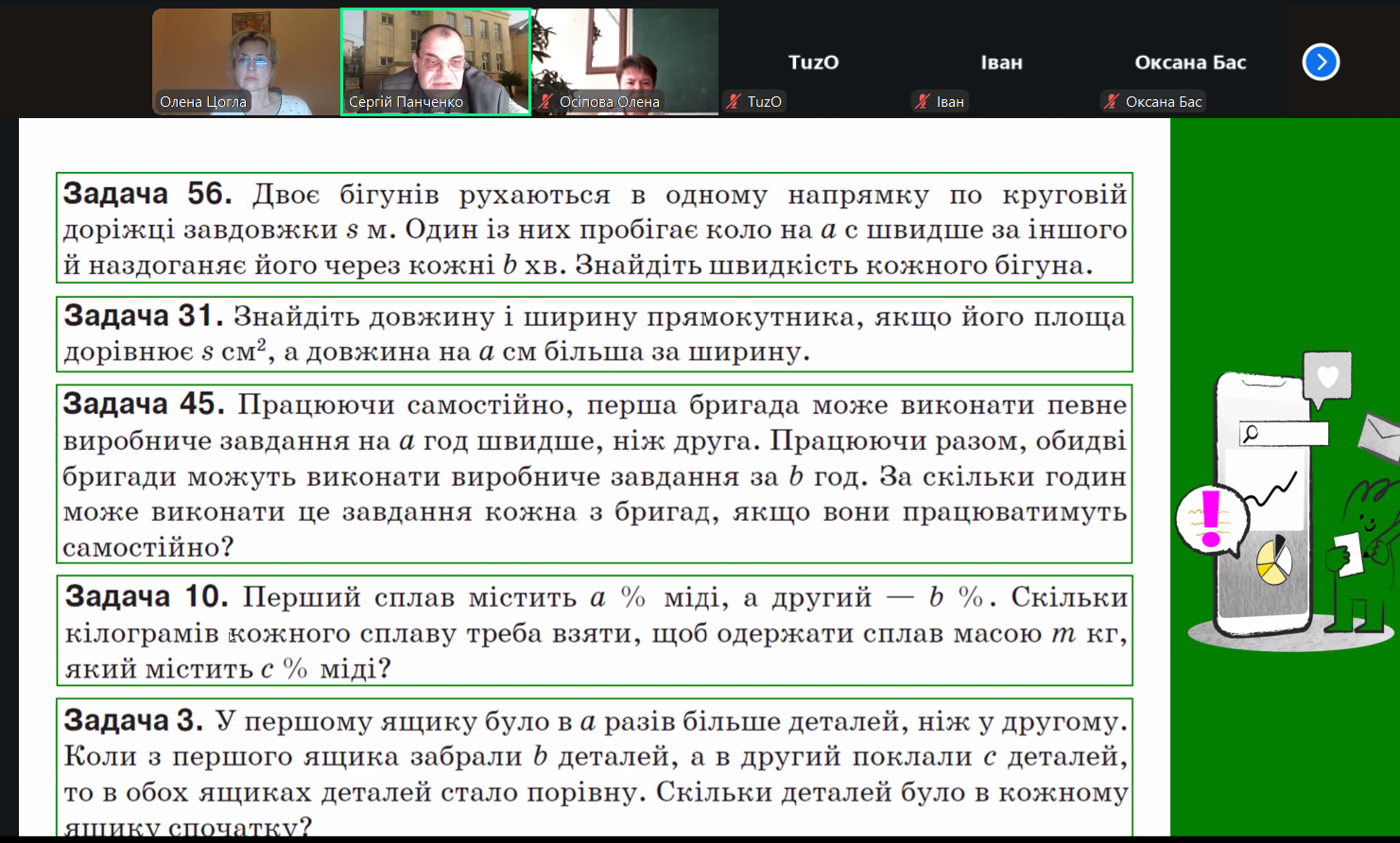Click Іван's muted microphone icon

(x=924, y=102)
